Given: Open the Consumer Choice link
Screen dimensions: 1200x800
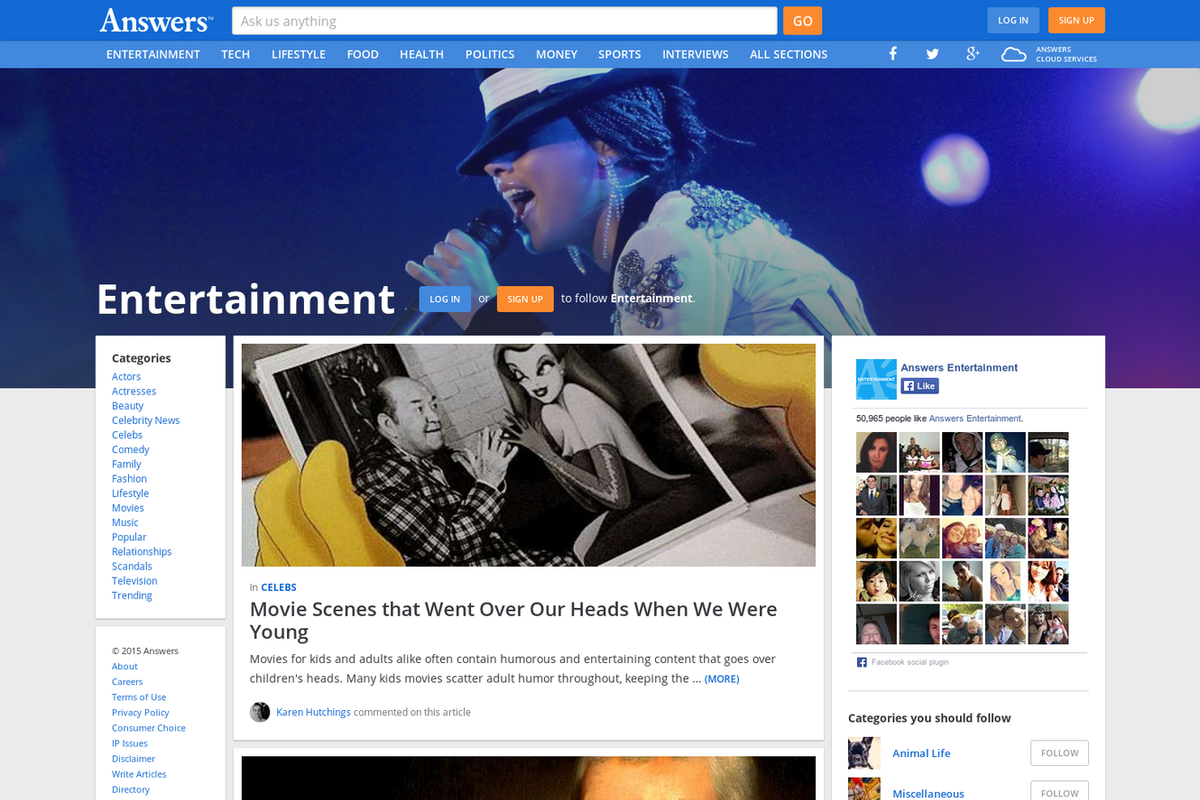Looking at the screenshot, I should pos(149,728).
